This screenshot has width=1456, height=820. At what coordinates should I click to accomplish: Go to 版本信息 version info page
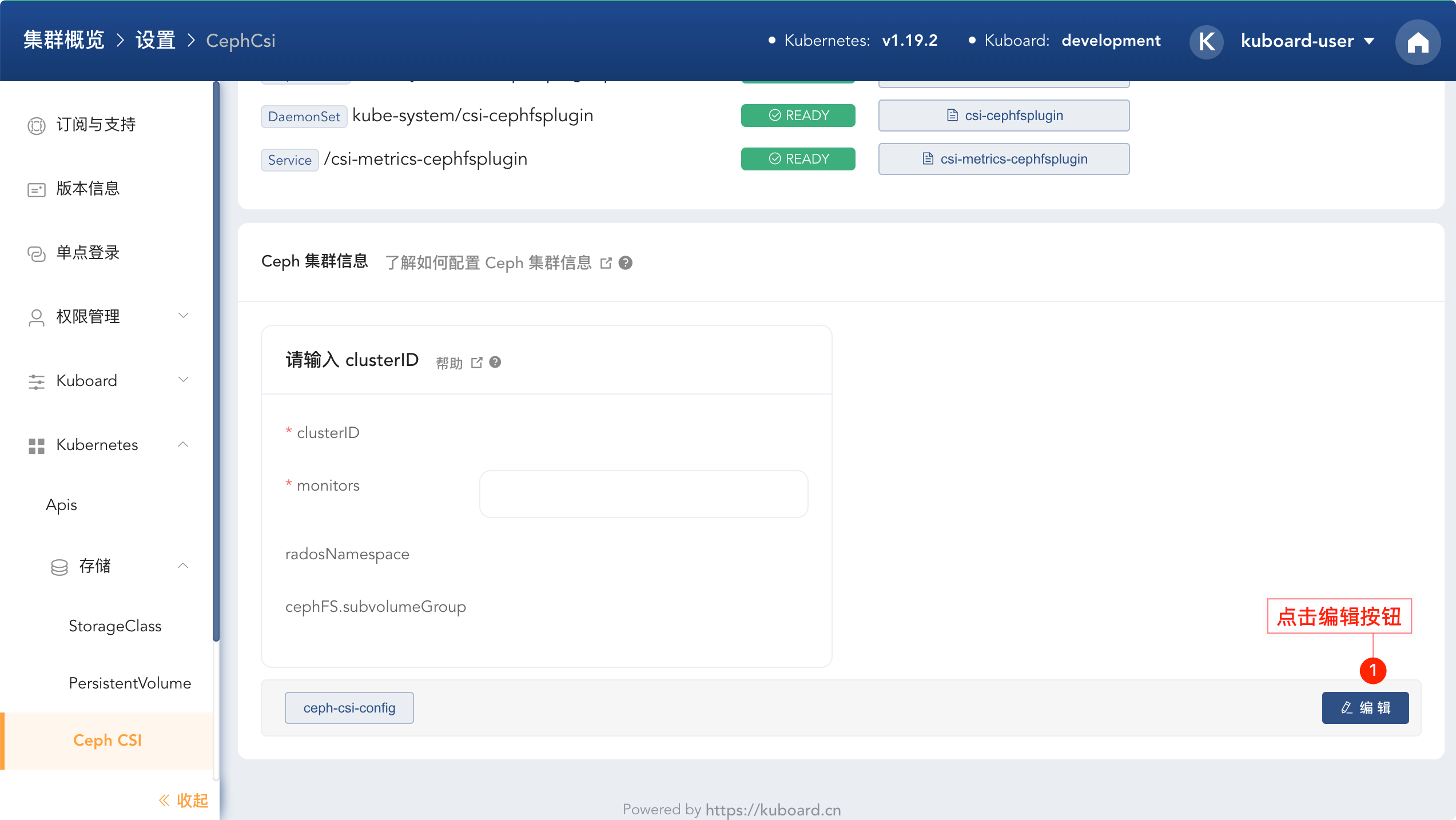tap(87, 189)
